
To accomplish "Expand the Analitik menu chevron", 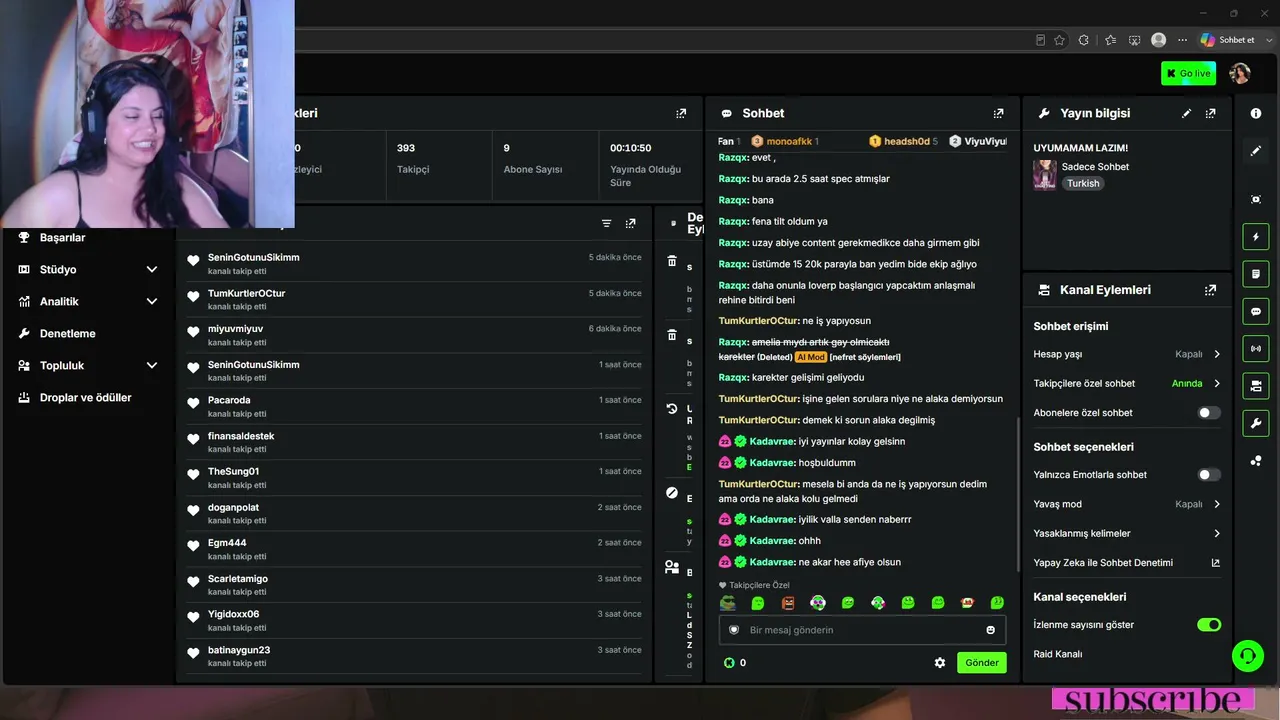I will click(x=152, y=302).
